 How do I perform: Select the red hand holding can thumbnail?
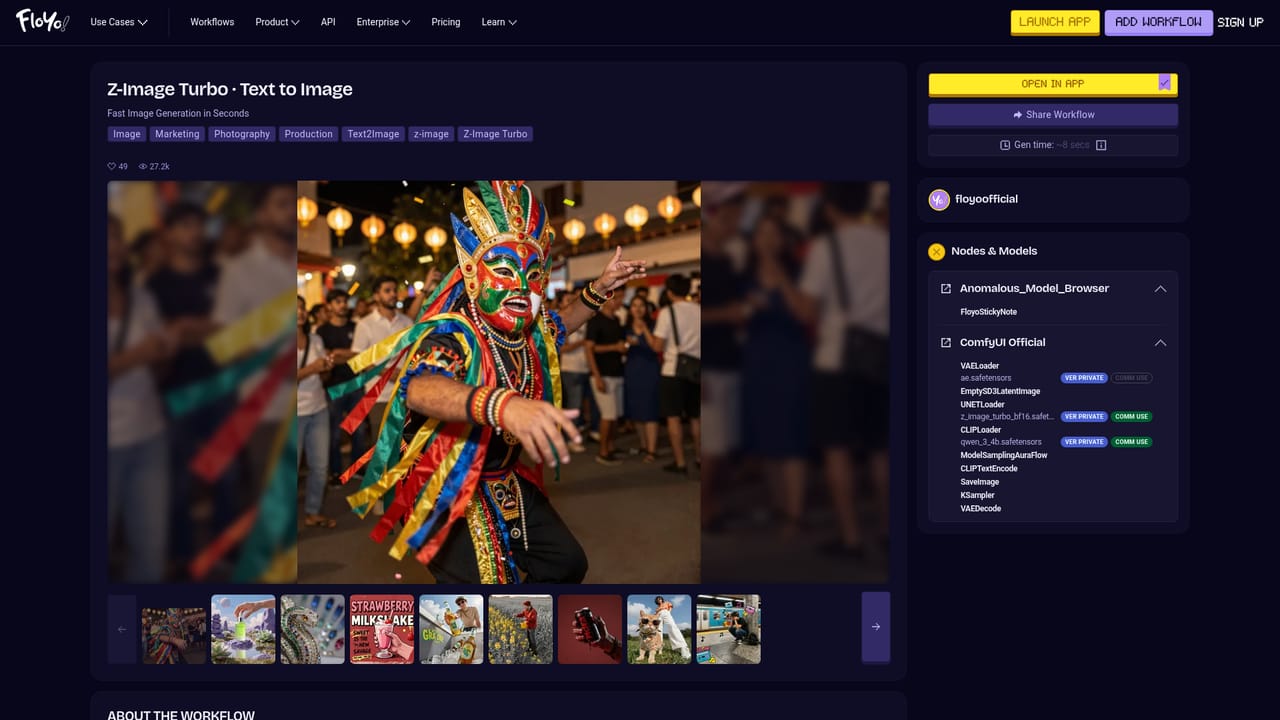click(x=590, y=629)
